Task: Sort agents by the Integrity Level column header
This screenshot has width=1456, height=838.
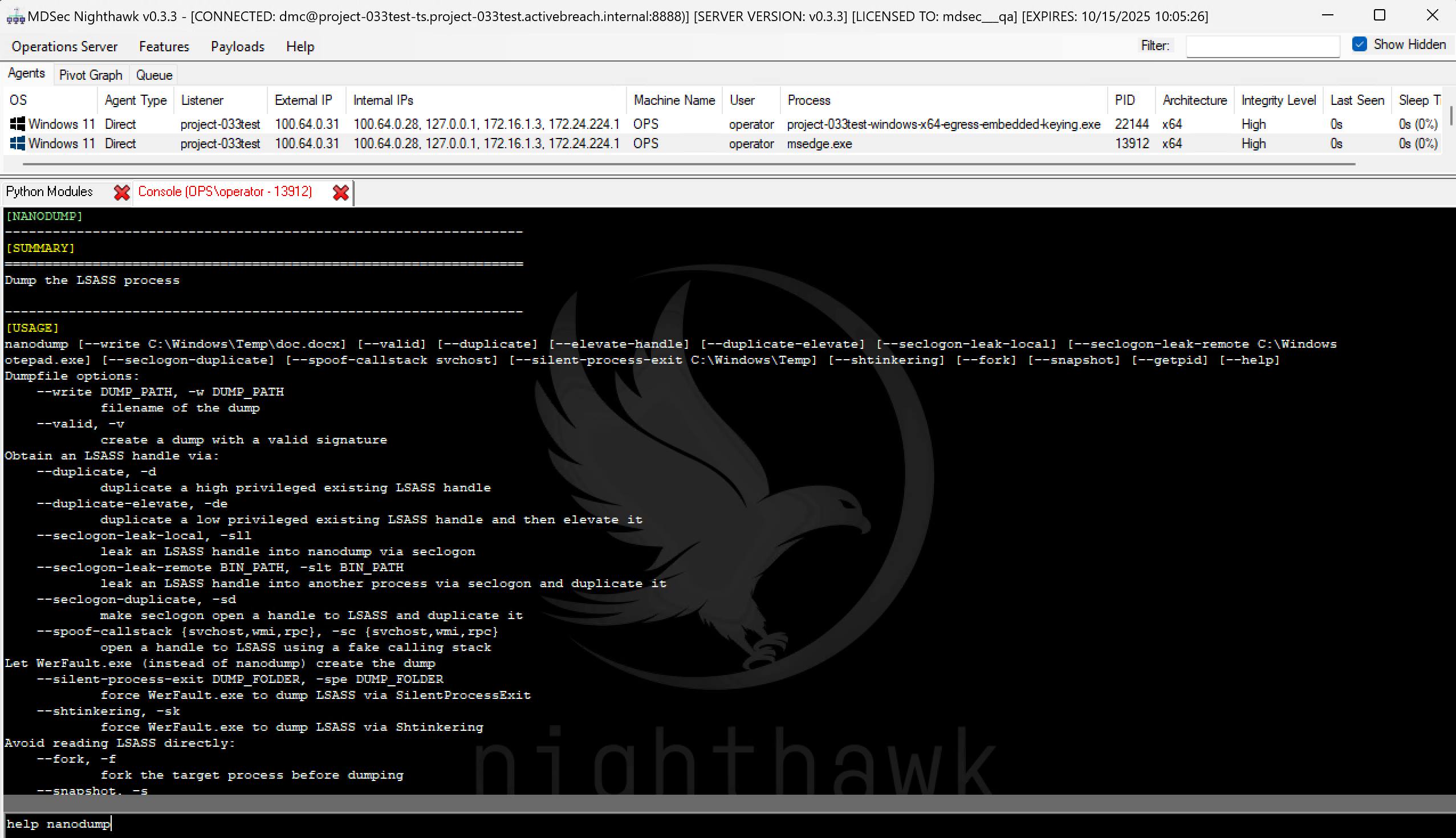Action: [x=1278, y=100]
